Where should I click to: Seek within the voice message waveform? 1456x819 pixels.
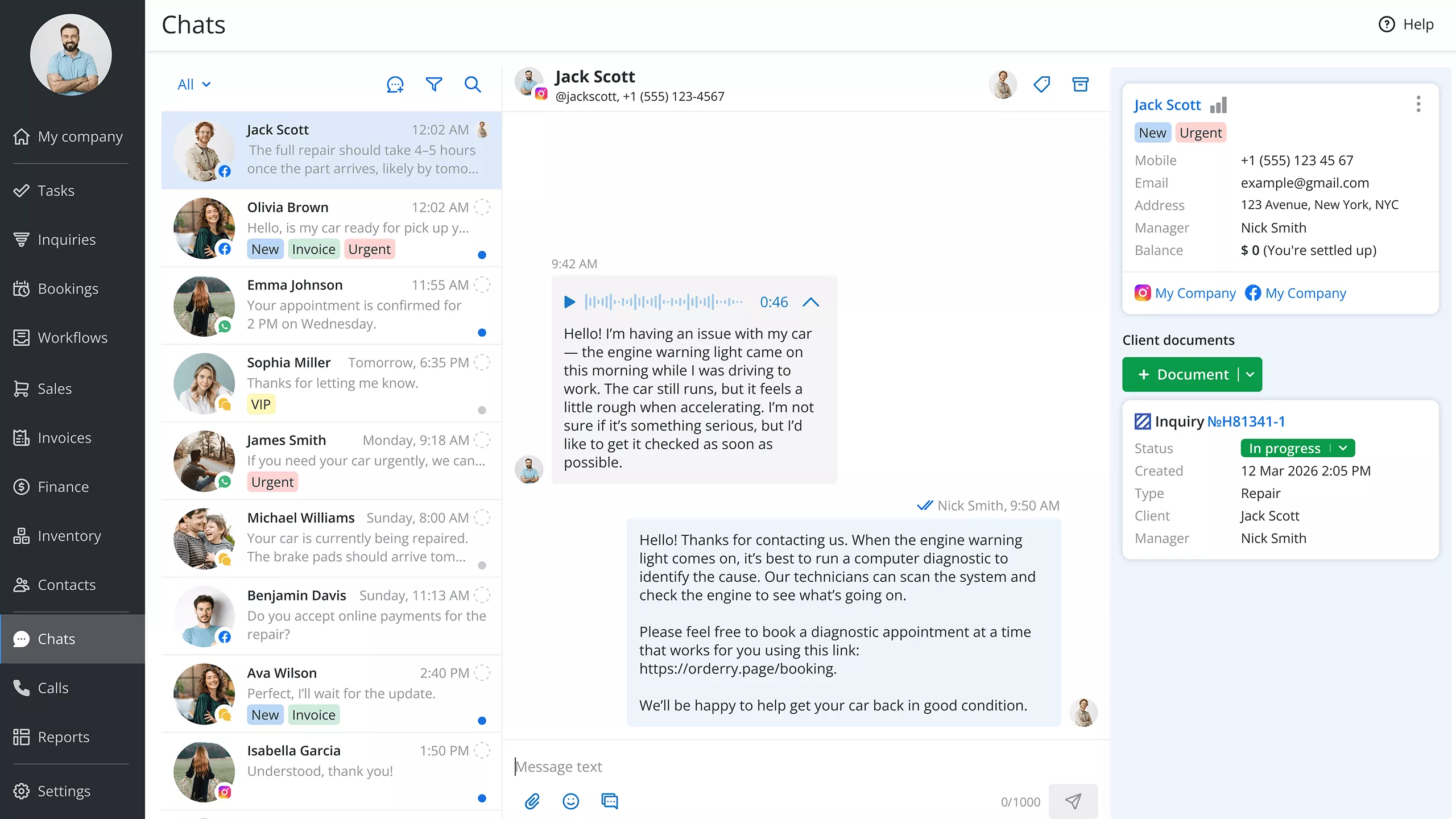point(663,302)
